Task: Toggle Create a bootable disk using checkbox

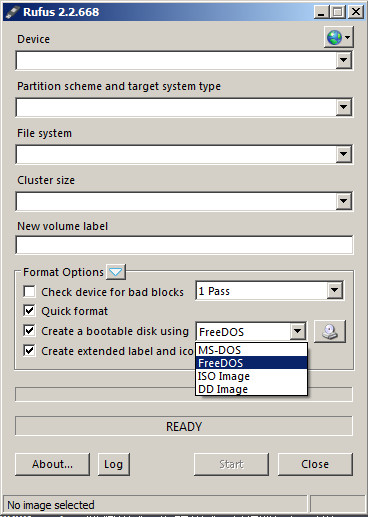Action: [x=29, y=331]
